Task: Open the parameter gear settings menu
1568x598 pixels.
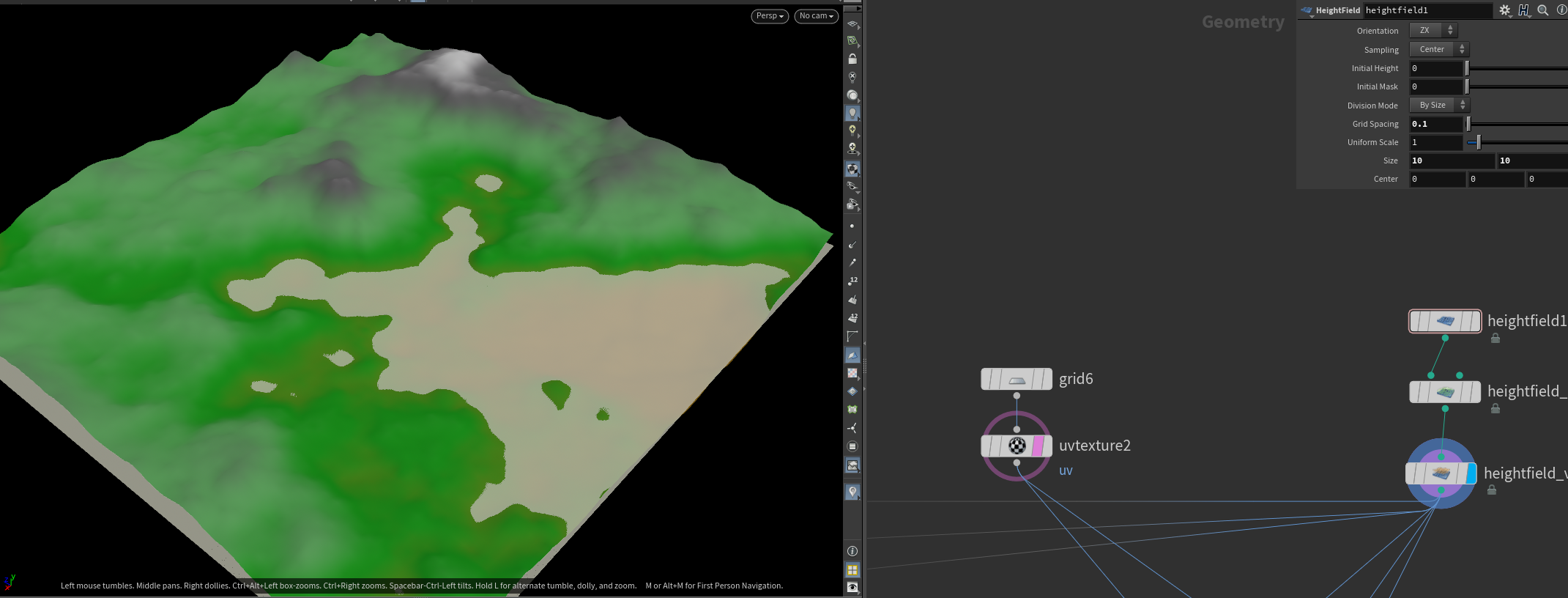Action: pyautogui.click(x=1504, y=10)
